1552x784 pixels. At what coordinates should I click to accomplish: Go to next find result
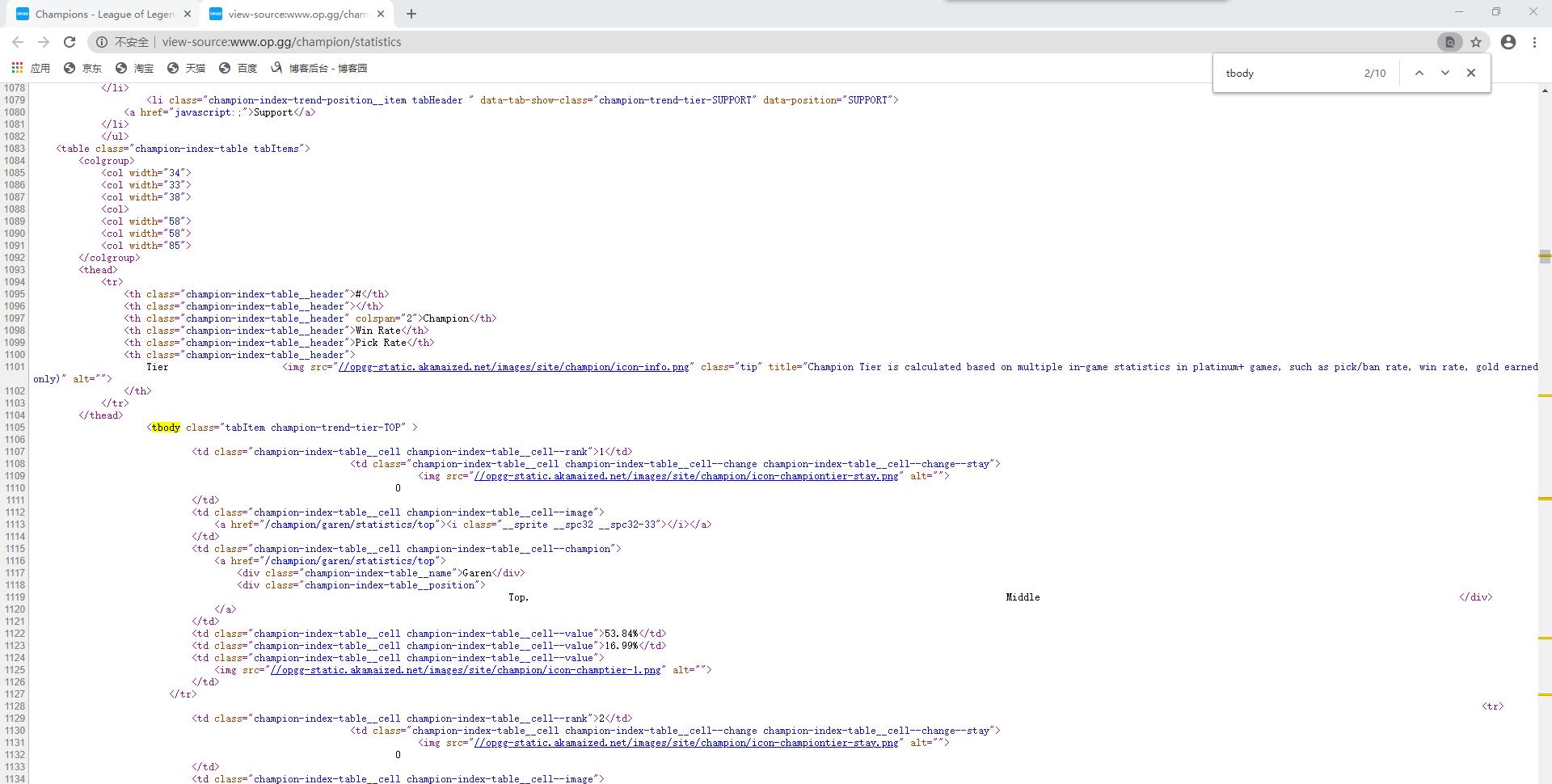(x=1445, y=73)
